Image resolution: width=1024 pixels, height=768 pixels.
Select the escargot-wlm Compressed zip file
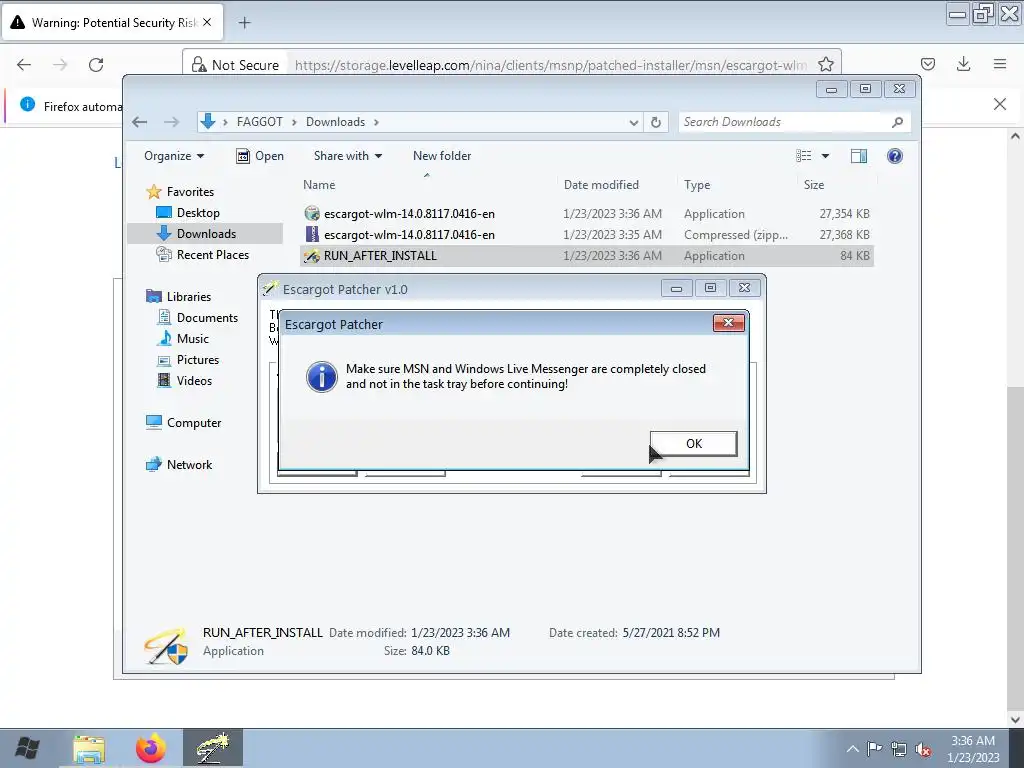point(586,234)
